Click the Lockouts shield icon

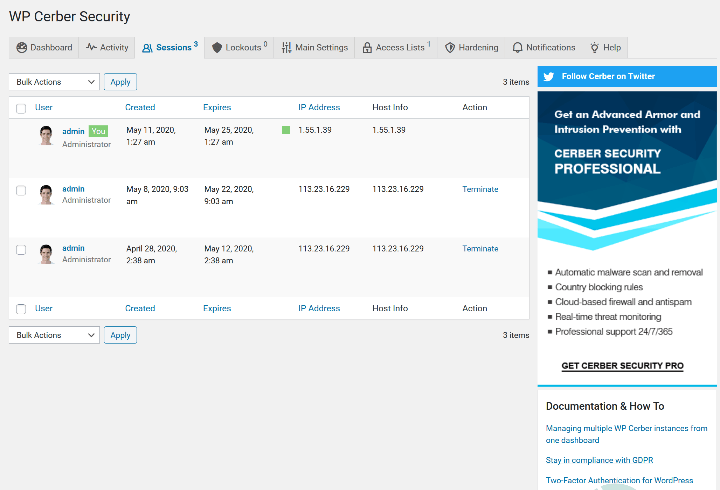217,47
